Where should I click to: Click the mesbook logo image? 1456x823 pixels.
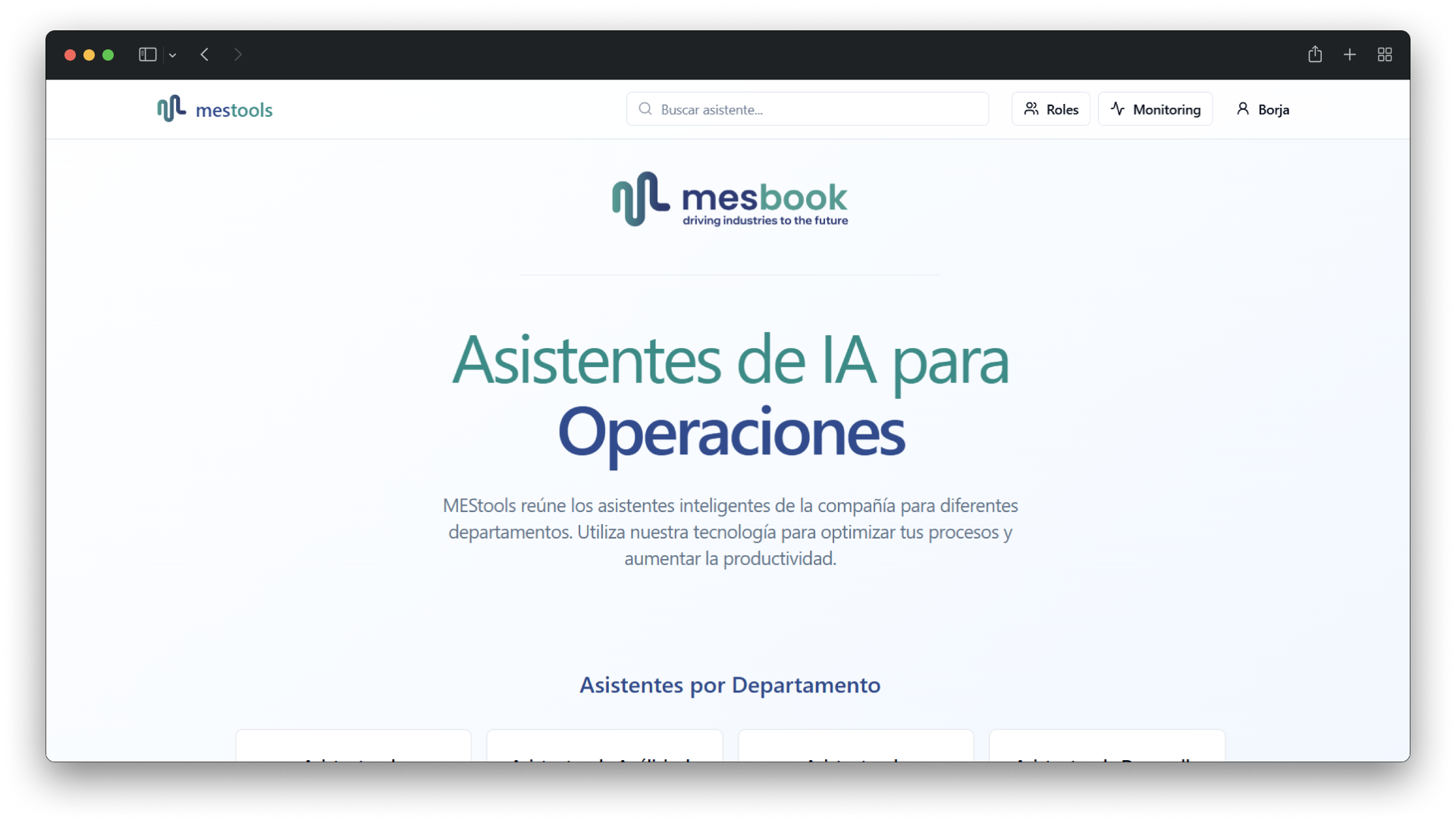[x=730, y=199]
